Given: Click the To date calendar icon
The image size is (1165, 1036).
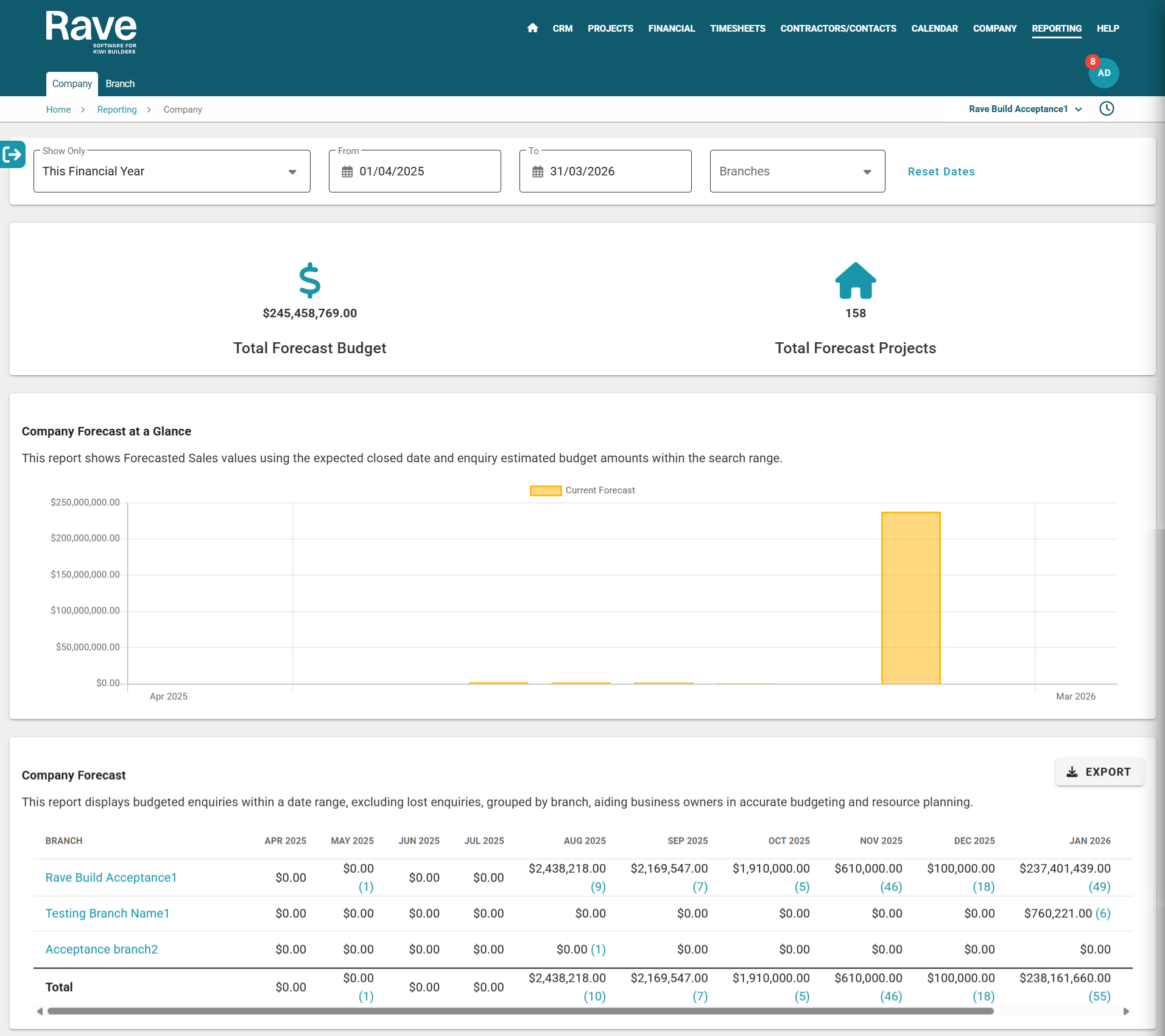Looking at the screenshot, I should click(538, 172).
